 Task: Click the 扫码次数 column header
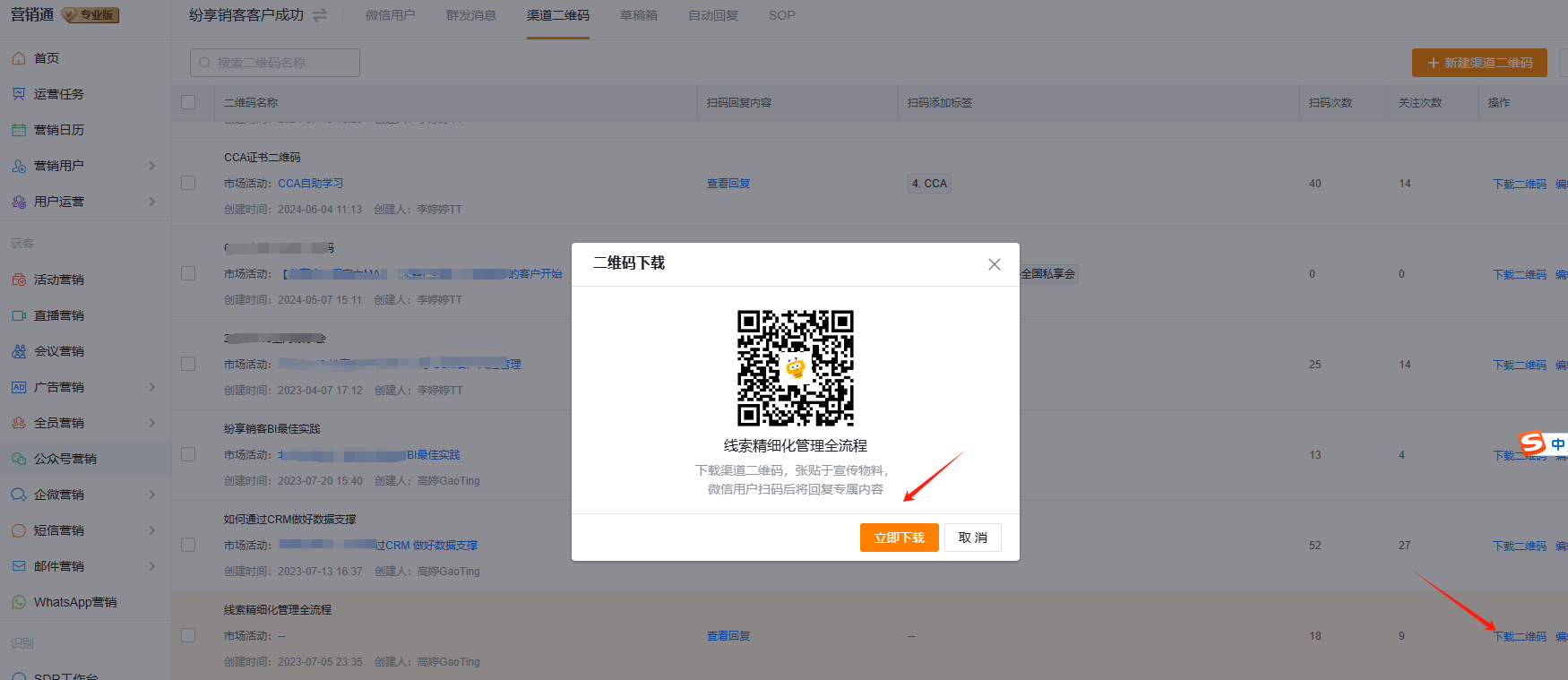[x=1331, y=103]
